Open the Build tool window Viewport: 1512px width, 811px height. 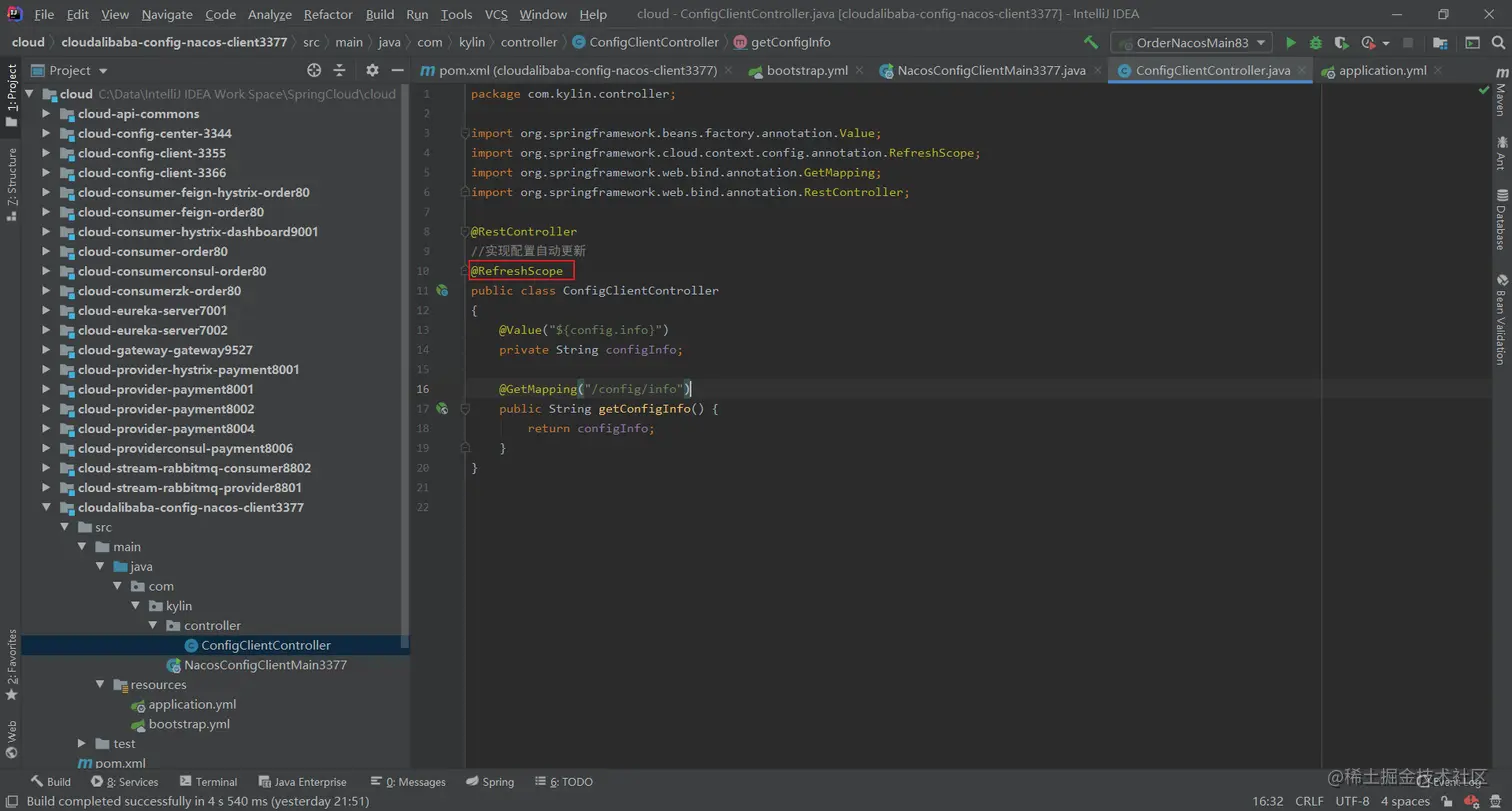point(50,782)
